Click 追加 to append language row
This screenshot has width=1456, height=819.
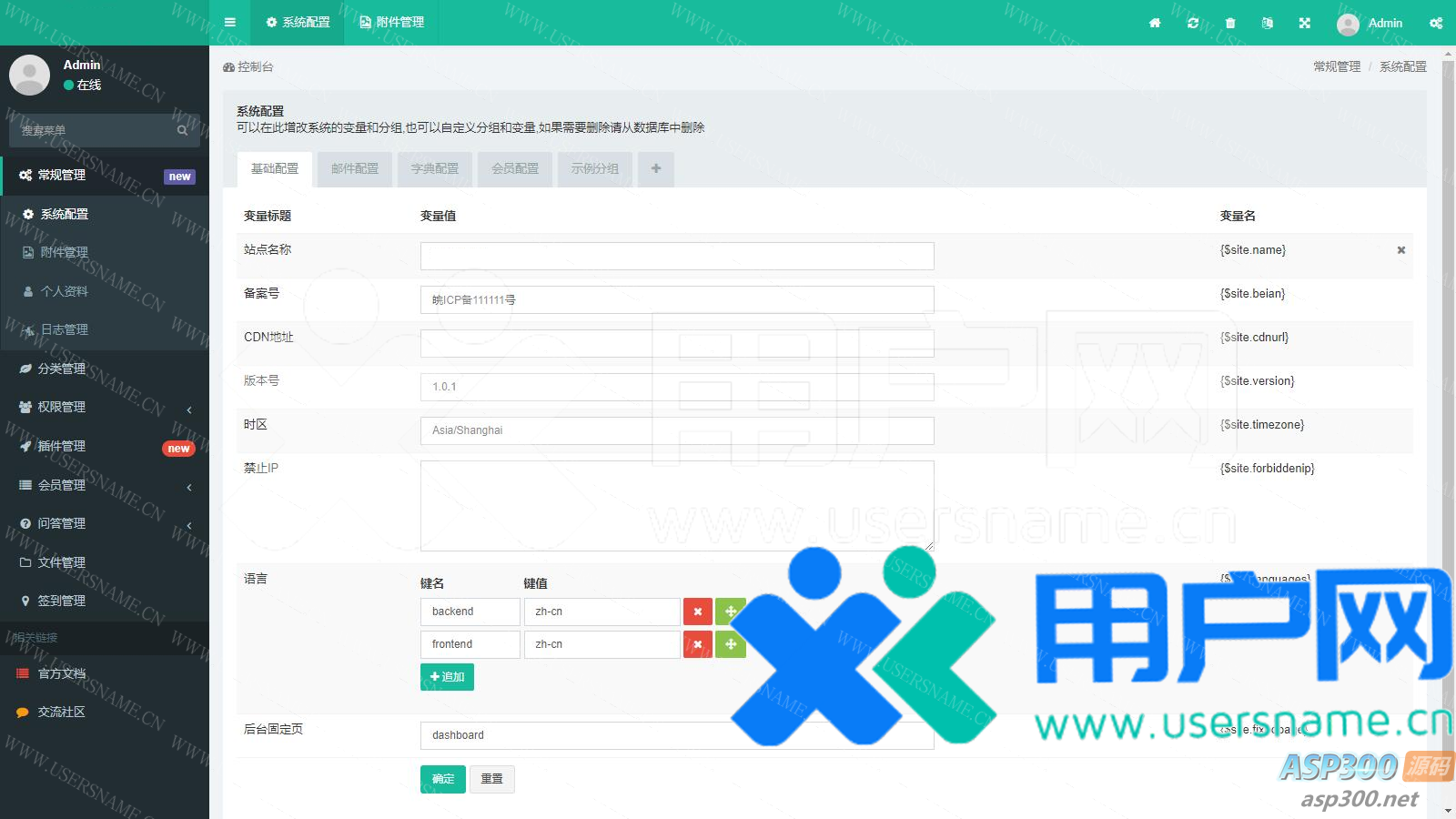coord(447,677)
